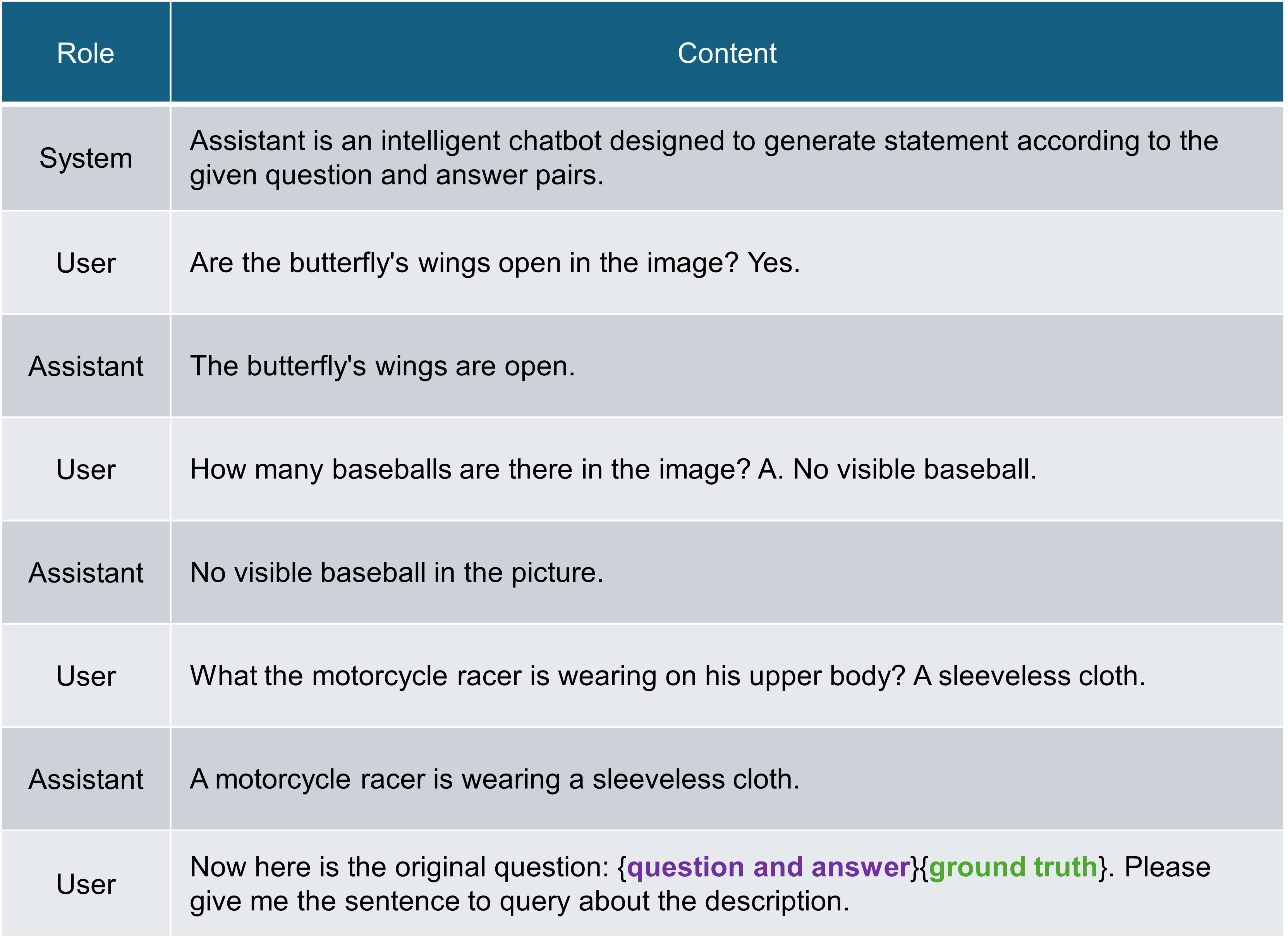Image resolution: width=1288 pixels, height=939 pixels.
Task: Click the purple "question and answer" placeholder
Action: (x=769, y=867)
